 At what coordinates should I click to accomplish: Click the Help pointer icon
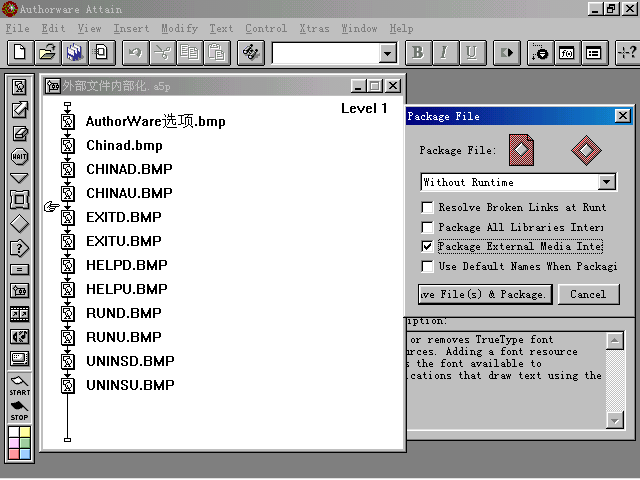[627, 53]
